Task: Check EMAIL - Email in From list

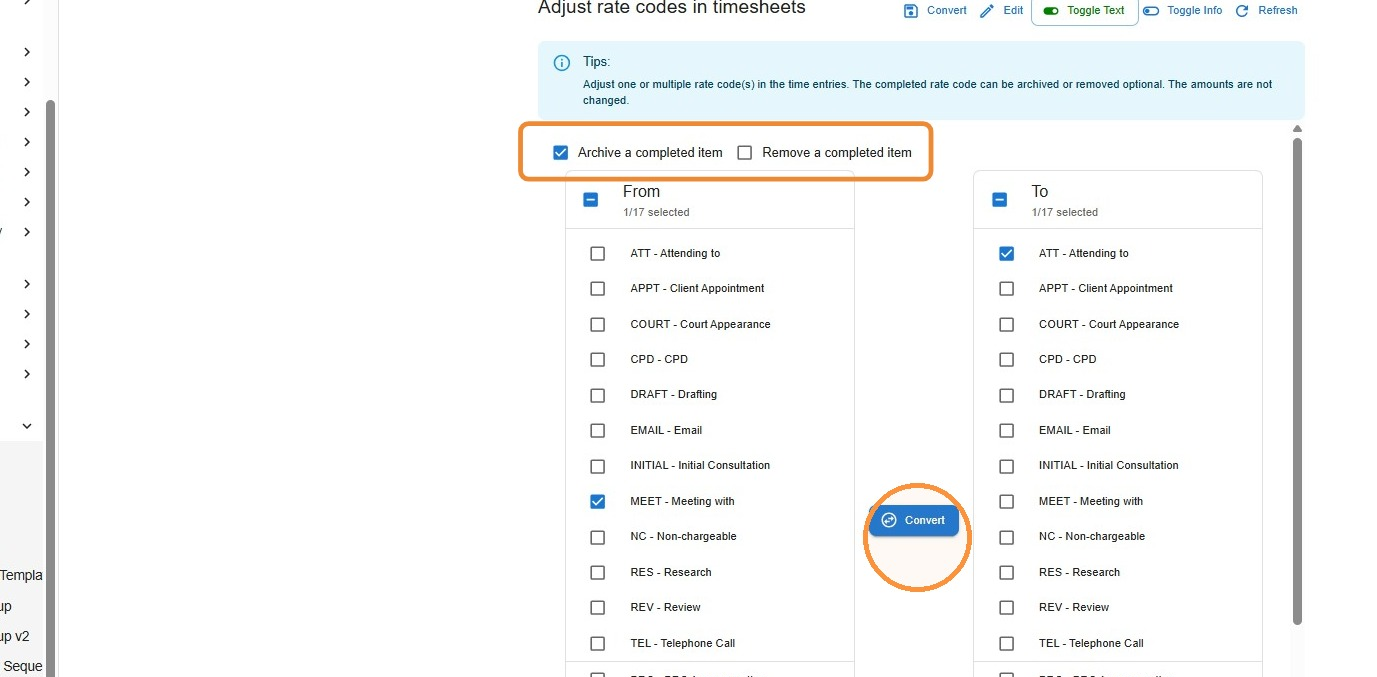Action: coord(598,431)
